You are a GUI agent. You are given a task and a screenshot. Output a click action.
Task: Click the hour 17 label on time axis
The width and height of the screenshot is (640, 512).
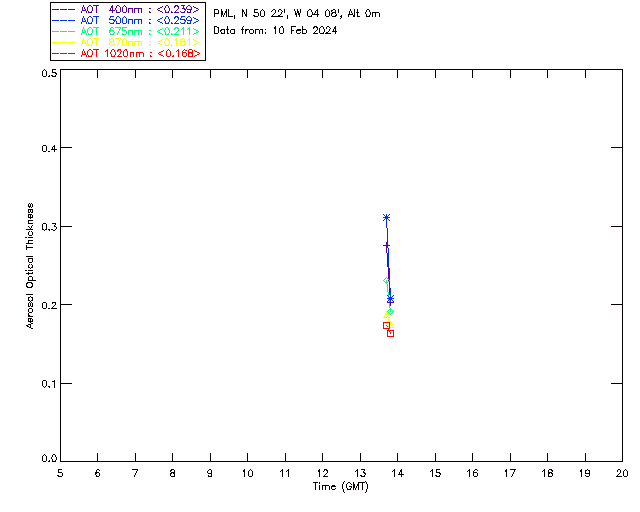pos(510,473)
